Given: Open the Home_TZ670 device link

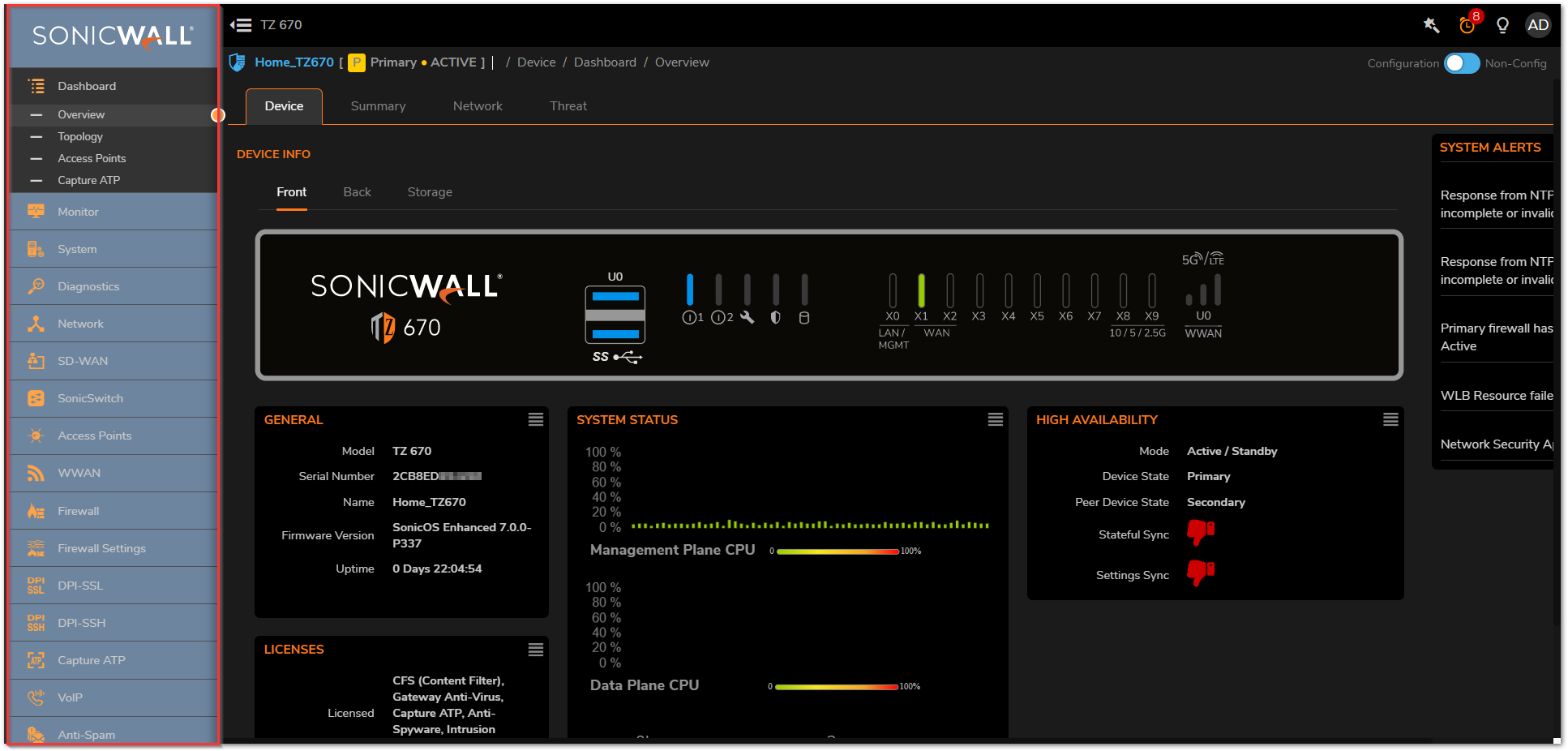Looking at the screenshot, I should point(294,62).
